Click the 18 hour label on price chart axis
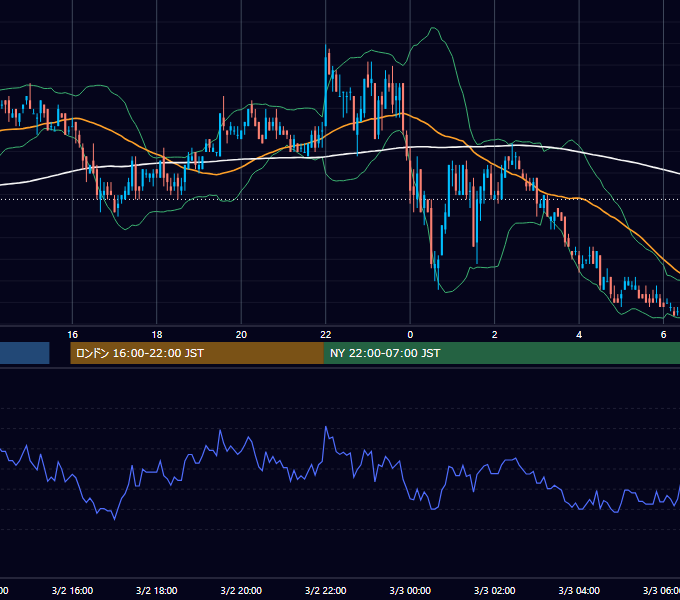Screen dimensions: 680x600 pyautogui.click(x=157, y=335)
